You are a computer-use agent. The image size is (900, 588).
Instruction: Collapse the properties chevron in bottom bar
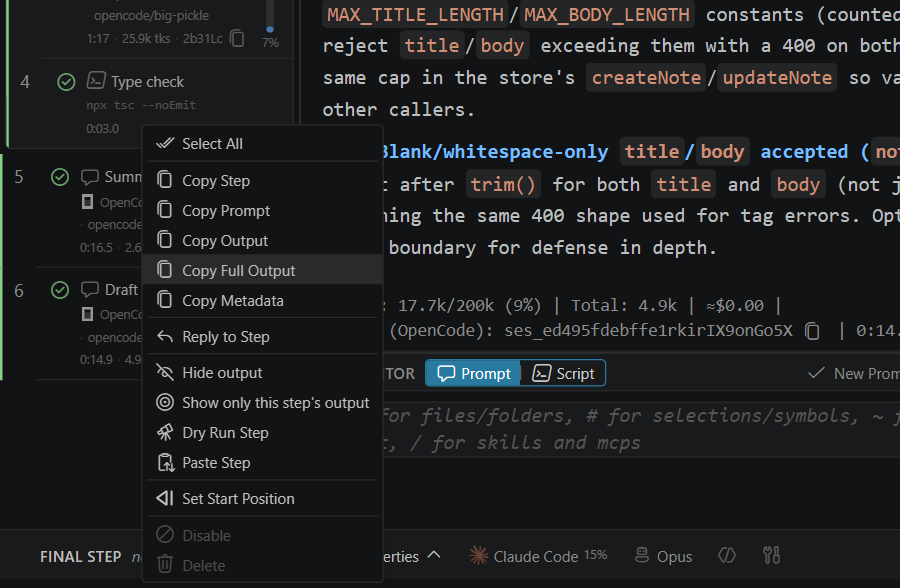[x=435, y=555]
